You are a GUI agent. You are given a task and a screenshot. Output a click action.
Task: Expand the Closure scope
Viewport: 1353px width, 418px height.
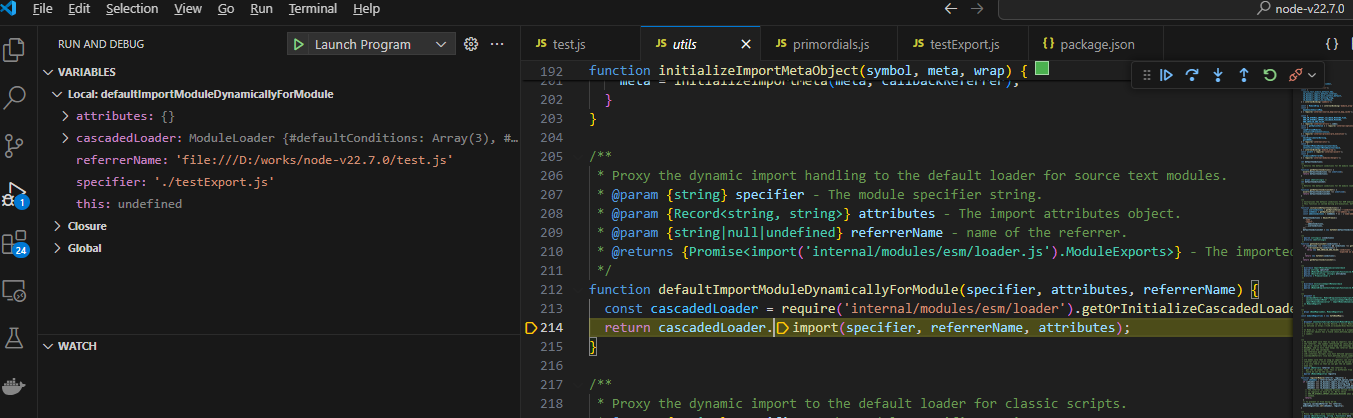coord(58,226)
